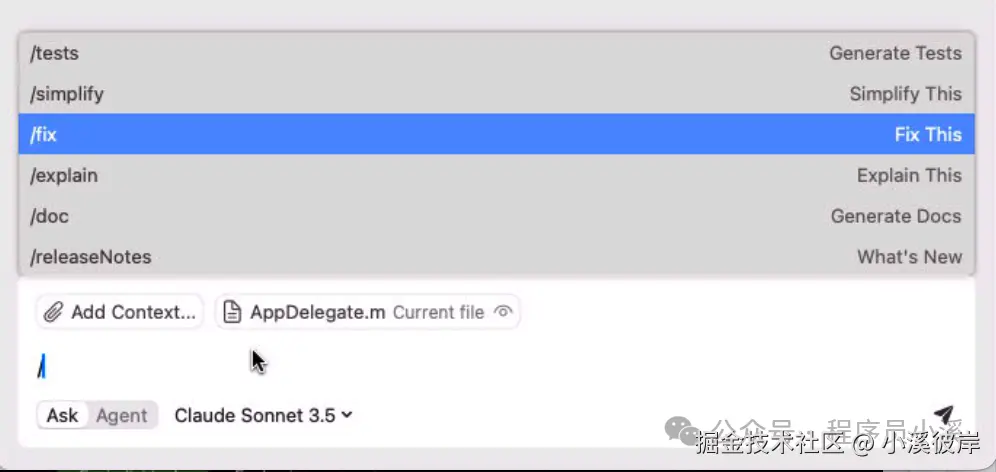Click the chevron next to Claude Sonnet 3.5

point(346,415)
